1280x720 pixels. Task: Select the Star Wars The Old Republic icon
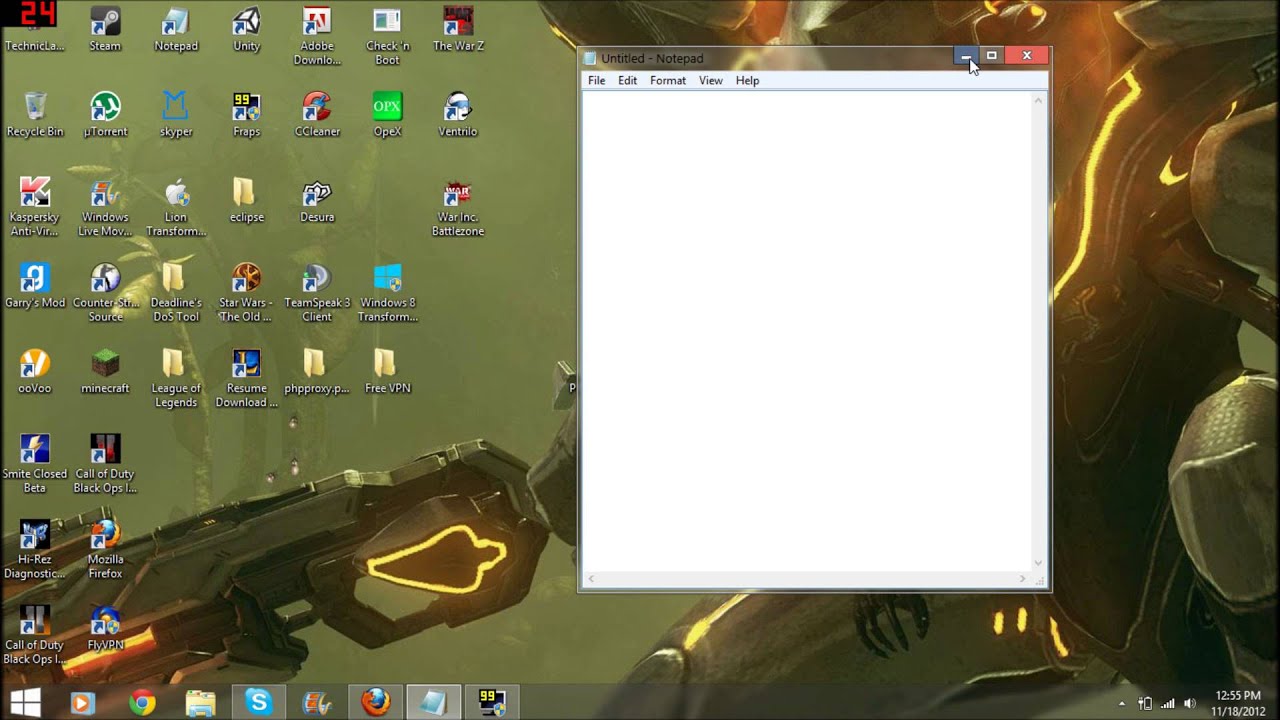[246, 293]
